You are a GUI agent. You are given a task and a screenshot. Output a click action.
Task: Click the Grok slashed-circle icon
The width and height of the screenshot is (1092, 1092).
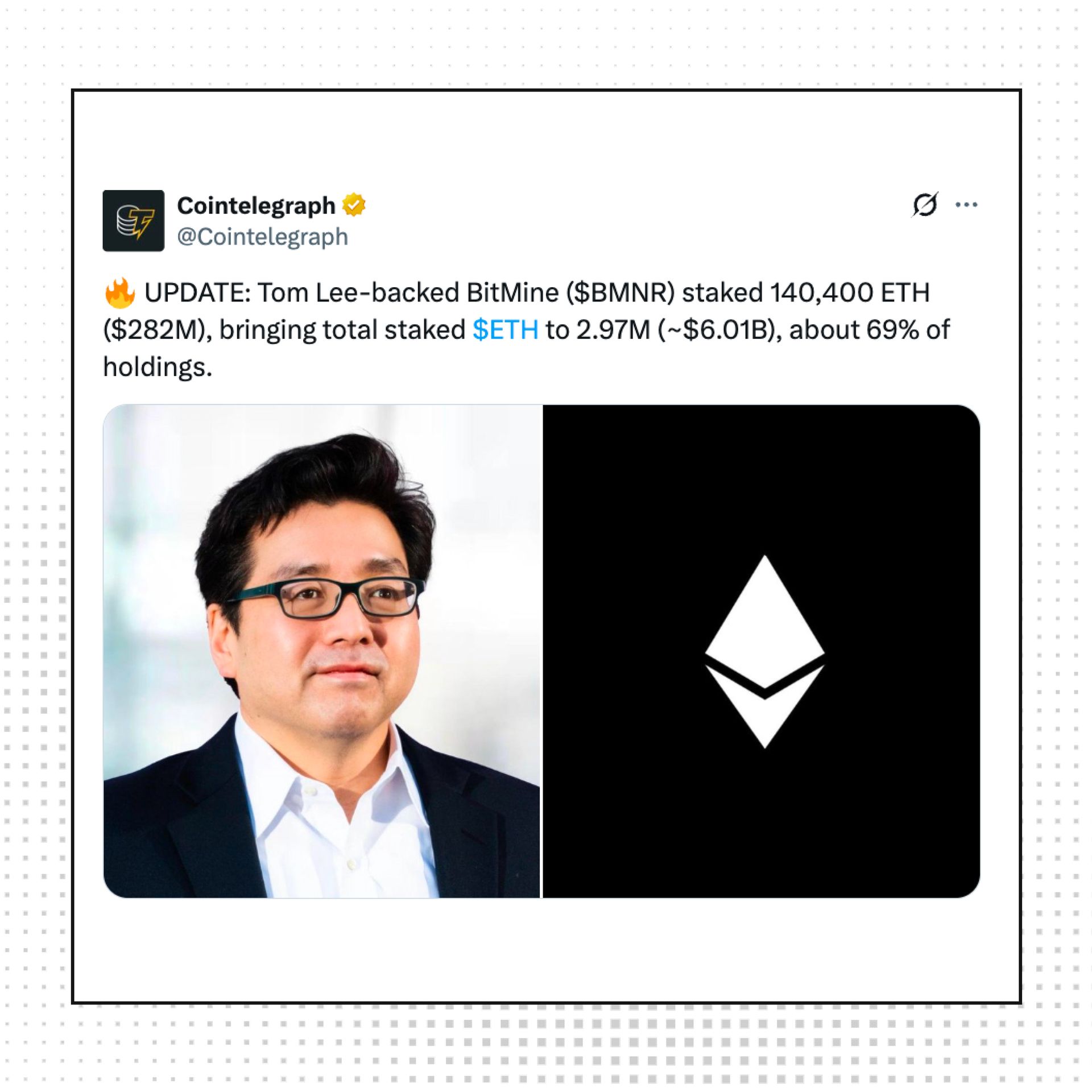coord(925,205)
